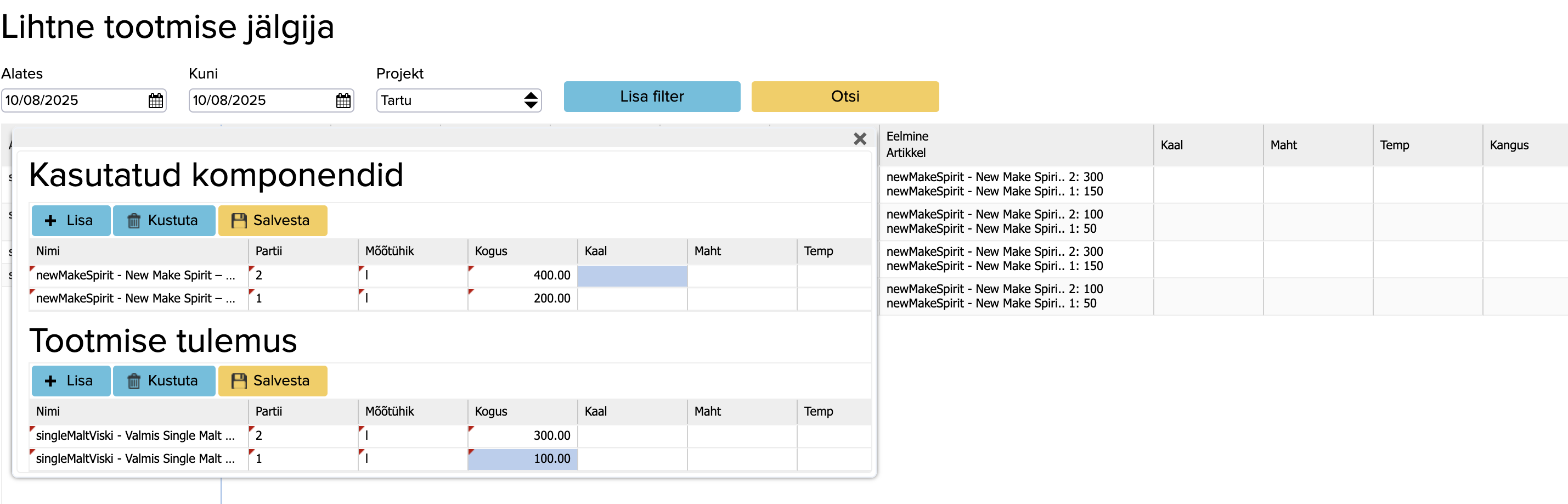Delete row with Kustuta under Tootmise tulemus
The image size is (1568, 504).
(163, 381)
